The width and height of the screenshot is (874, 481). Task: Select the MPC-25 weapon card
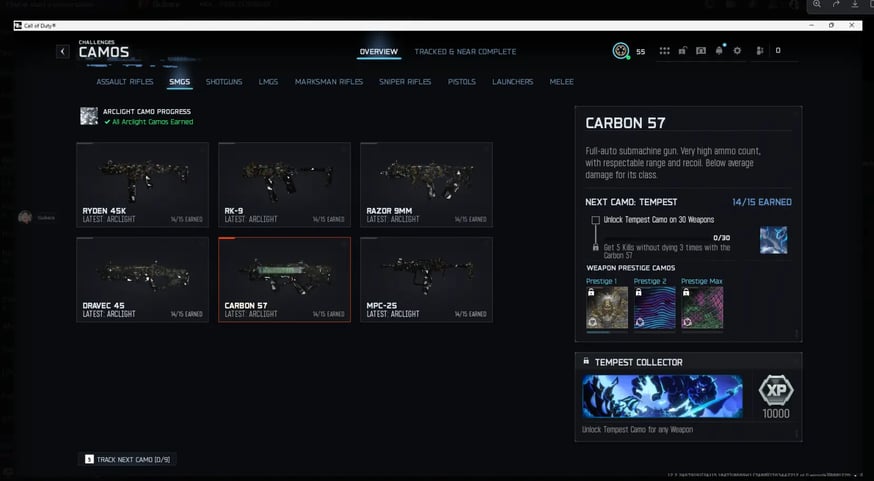426,279
